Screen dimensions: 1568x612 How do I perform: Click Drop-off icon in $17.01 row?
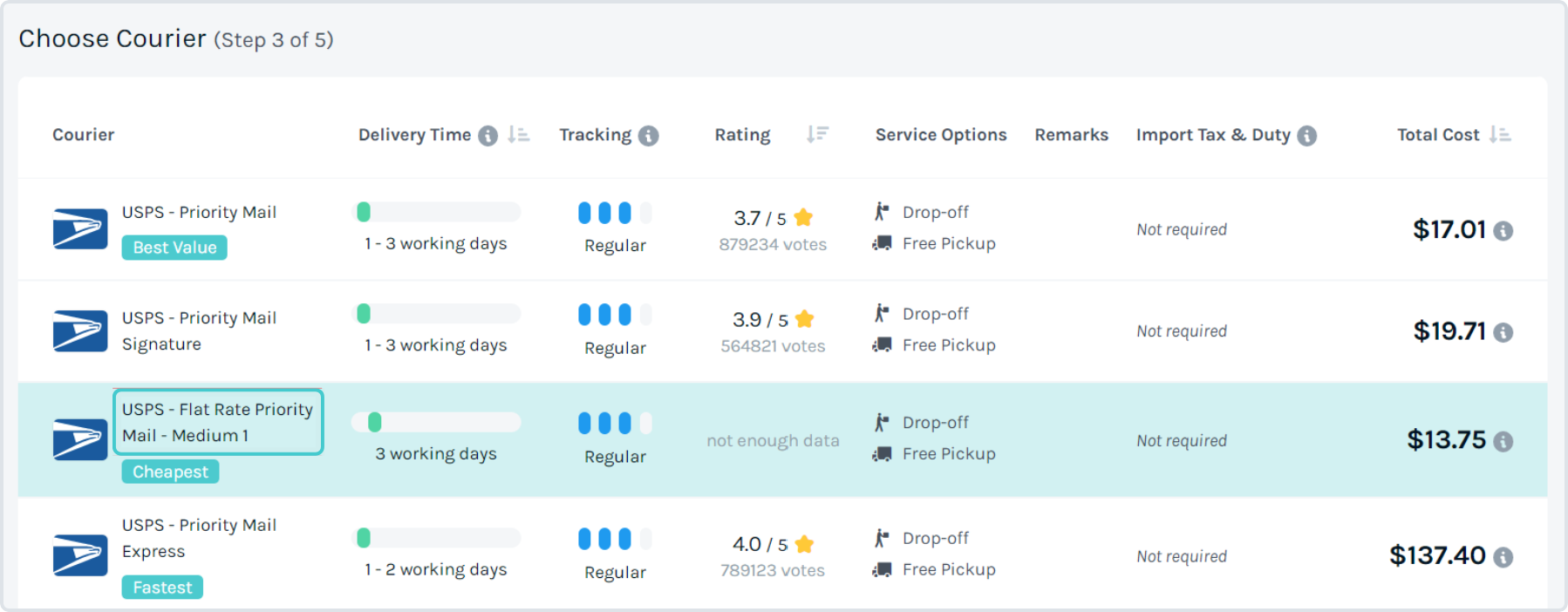tap(882, 212)
